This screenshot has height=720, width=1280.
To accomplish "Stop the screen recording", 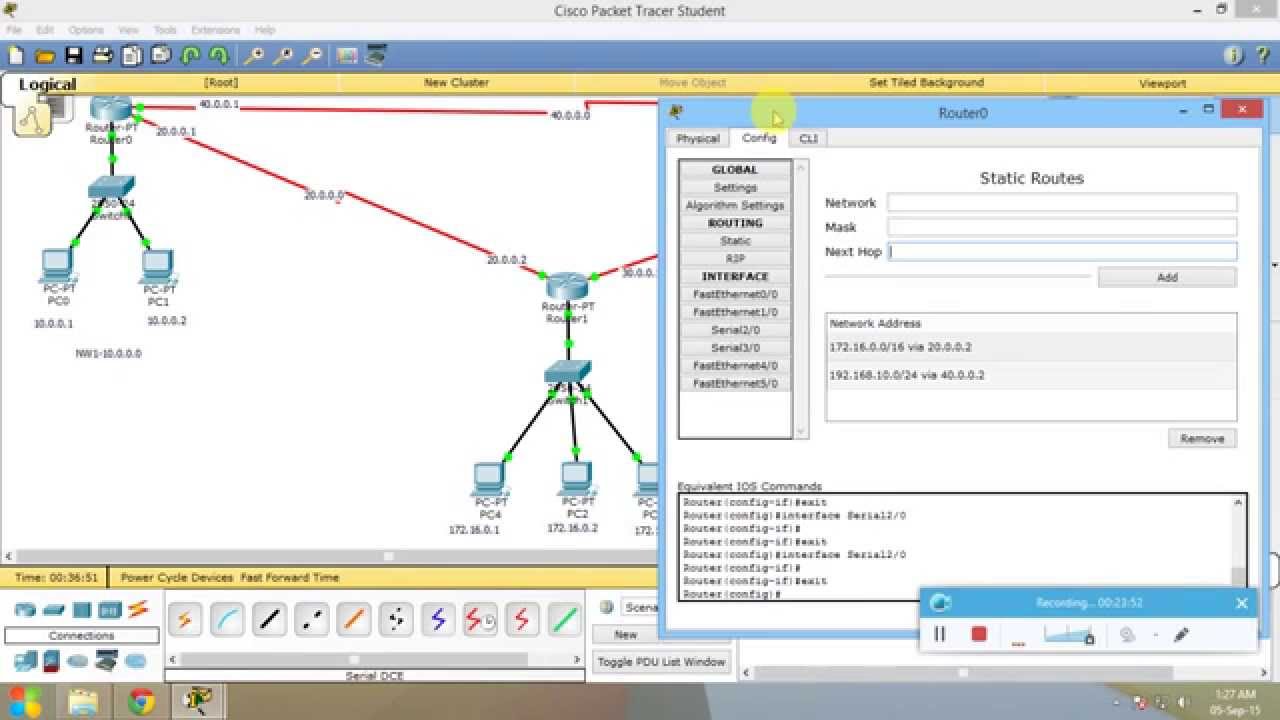I will coord(979,634).
